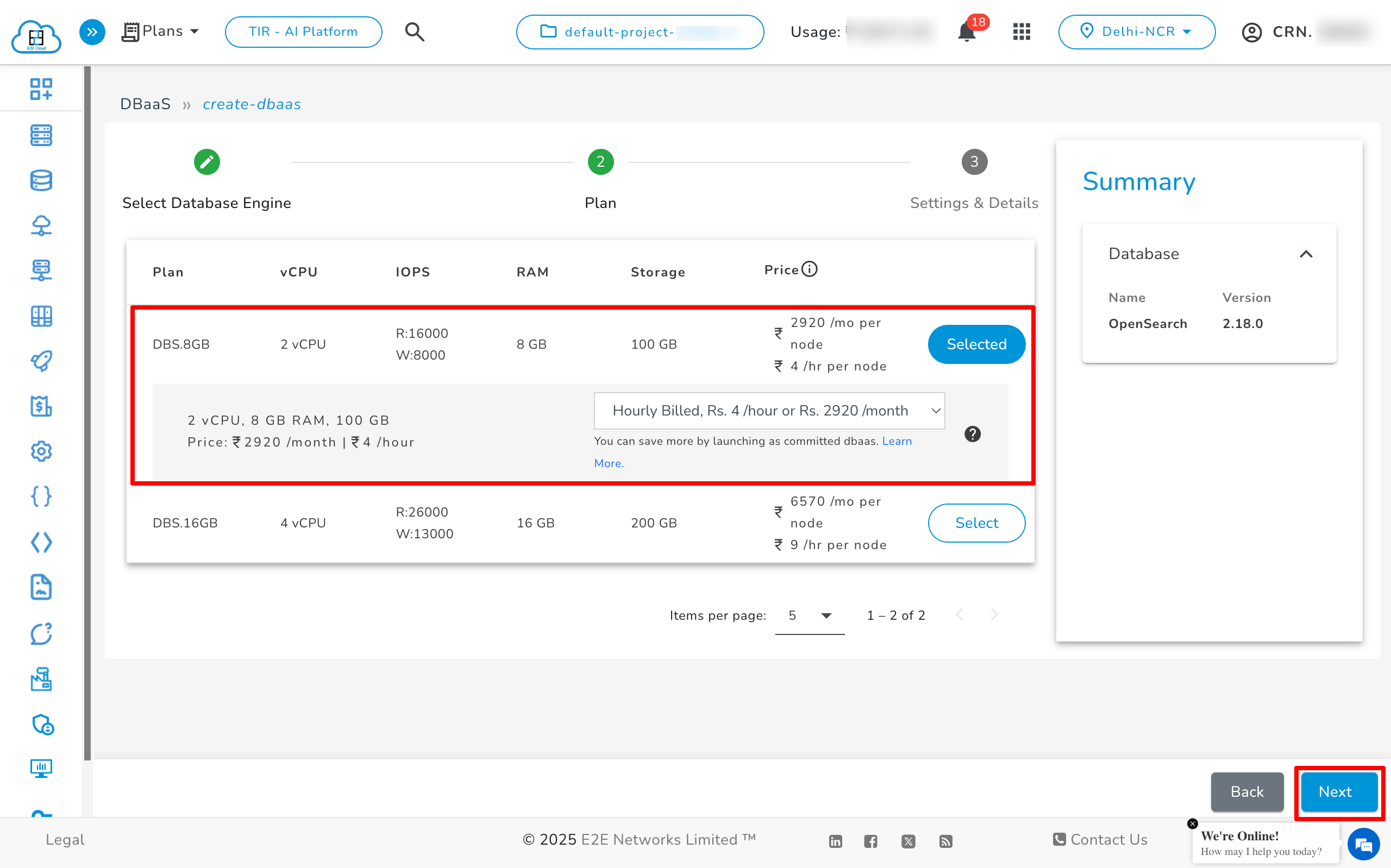Open the settings gear in the sidebar
The height and width of the screenshot is (868, 1391).
click(x=41, y=451)
